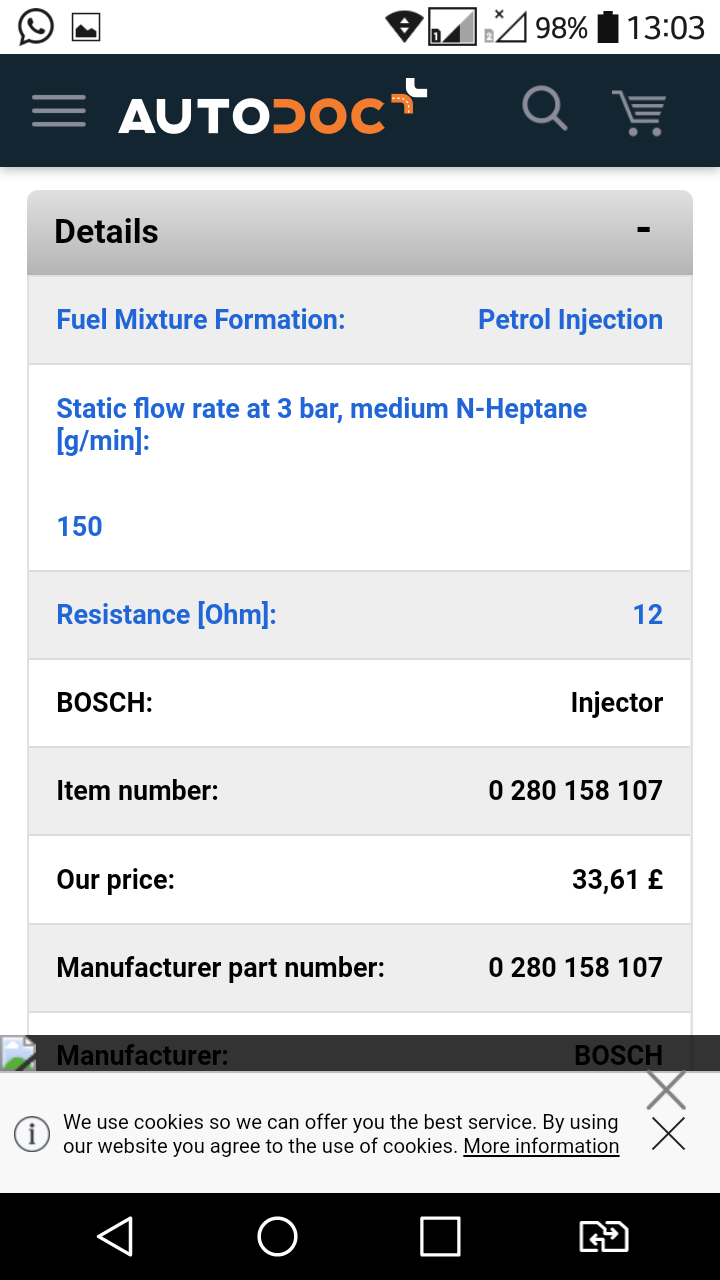Collapse the Details section with minus
The width and height of the screenshot is (720, 1280).
click(x=643, y=230)
